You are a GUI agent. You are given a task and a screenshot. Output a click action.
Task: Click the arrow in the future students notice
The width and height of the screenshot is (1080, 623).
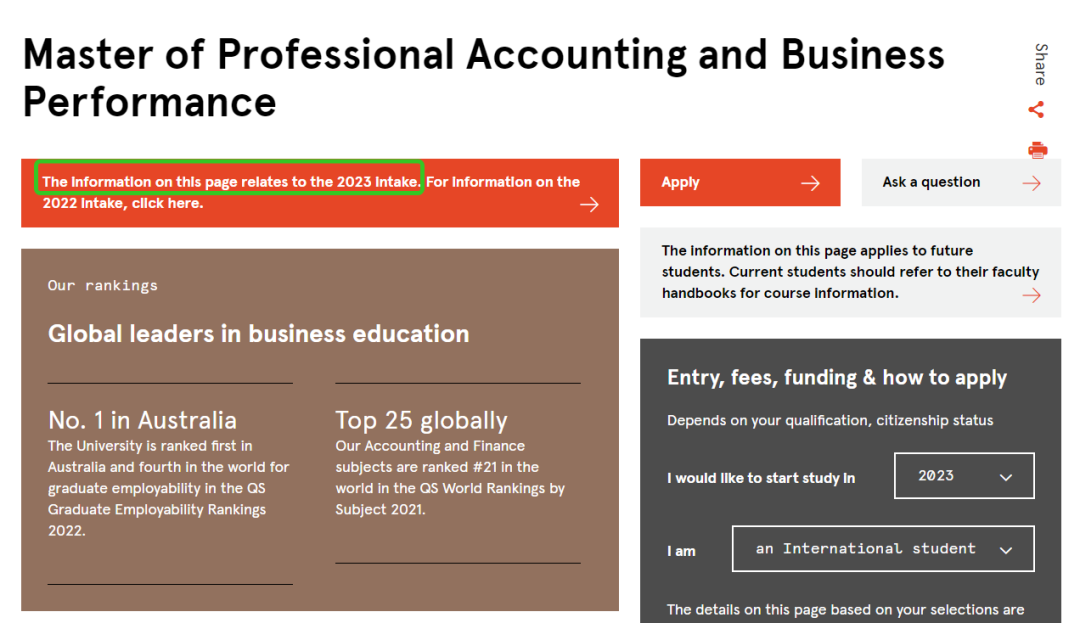(1031, 295)
